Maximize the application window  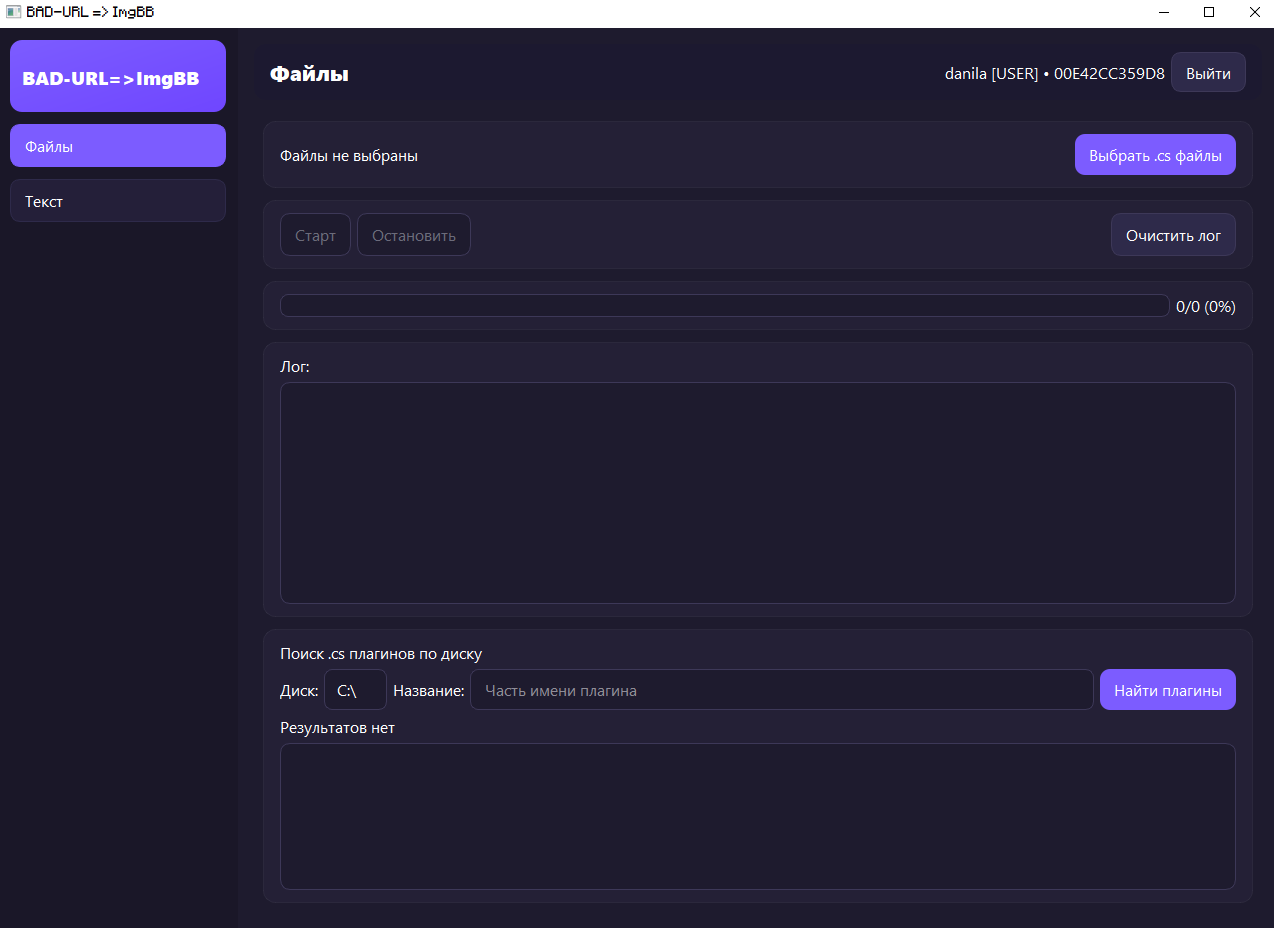[x=1209, y=12]
